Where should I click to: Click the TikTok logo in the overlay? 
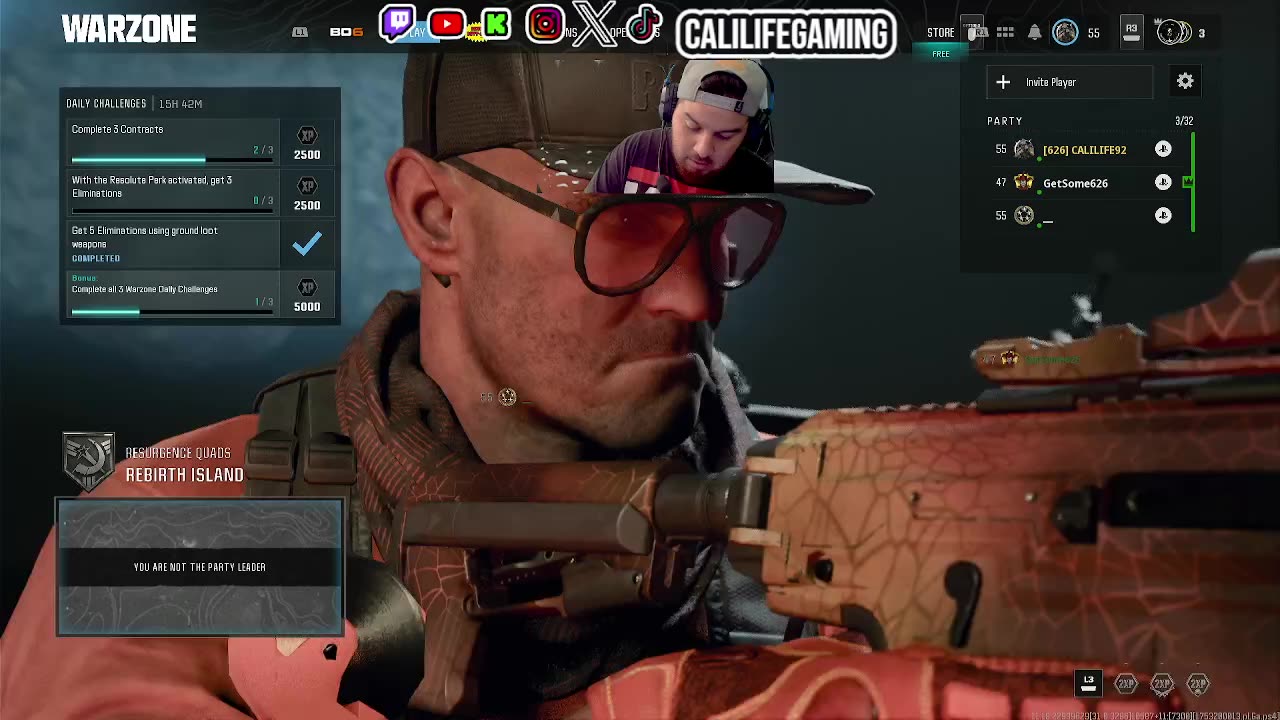click(644, 22)
